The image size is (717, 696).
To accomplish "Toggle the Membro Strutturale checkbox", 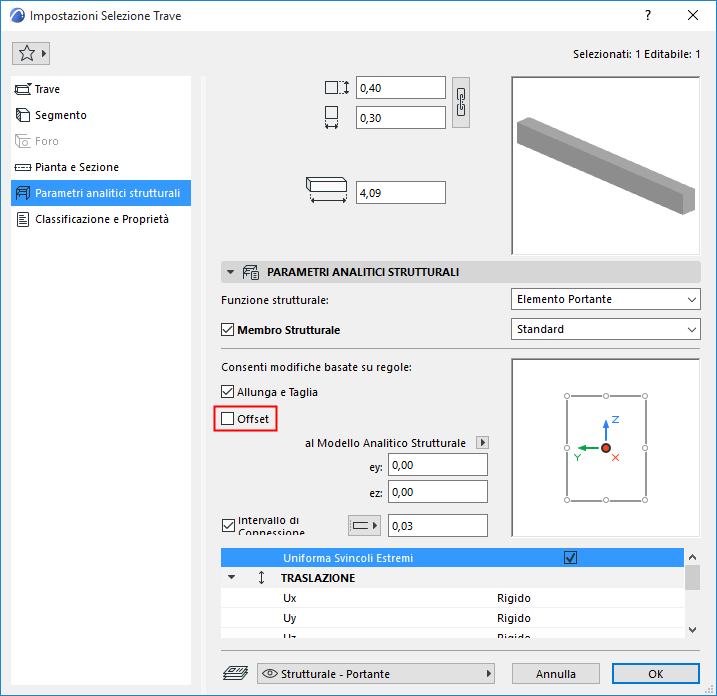I will (x=227, y=330).
